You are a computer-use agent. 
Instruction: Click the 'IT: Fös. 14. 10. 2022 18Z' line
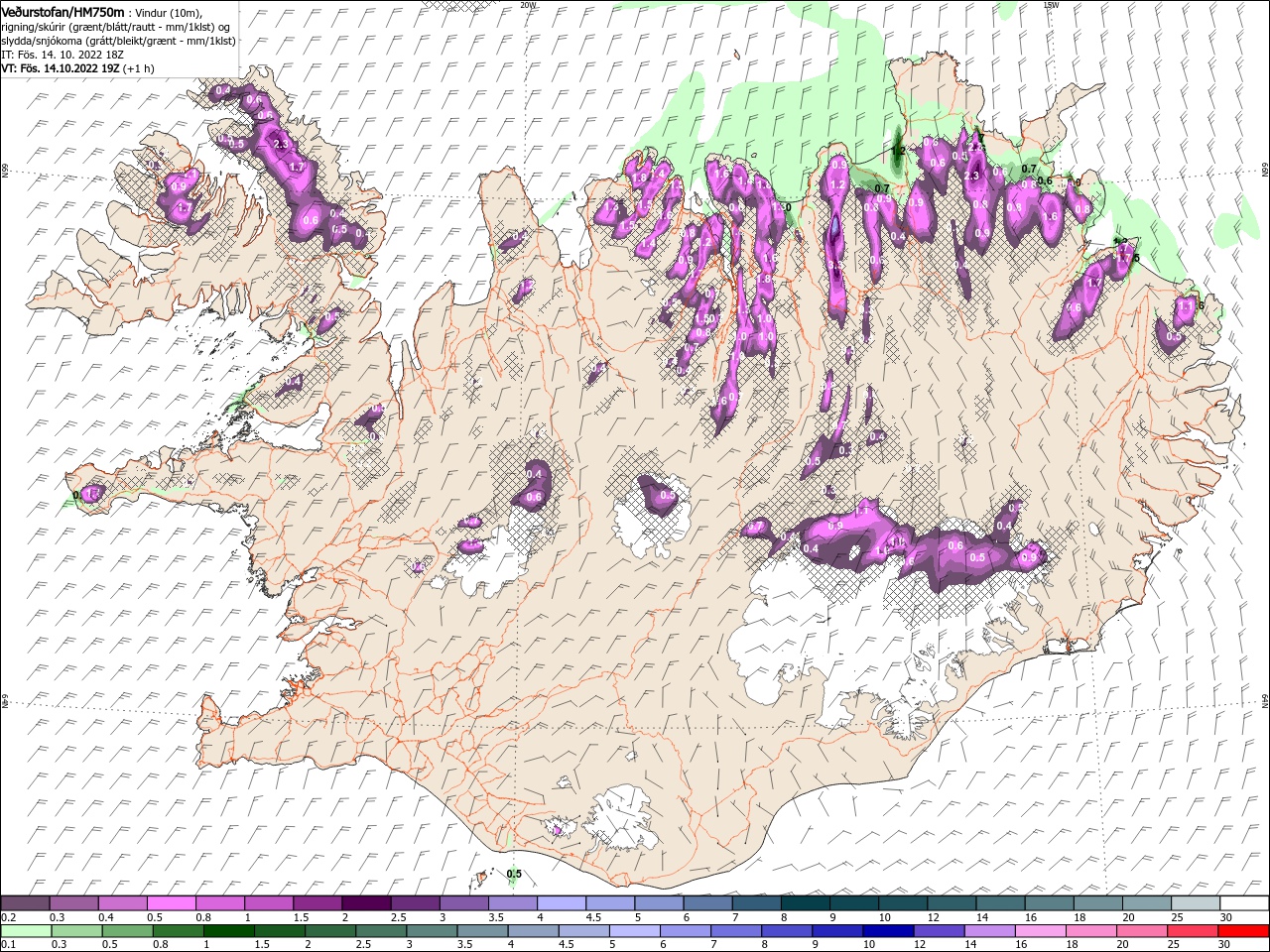point(61,55)
